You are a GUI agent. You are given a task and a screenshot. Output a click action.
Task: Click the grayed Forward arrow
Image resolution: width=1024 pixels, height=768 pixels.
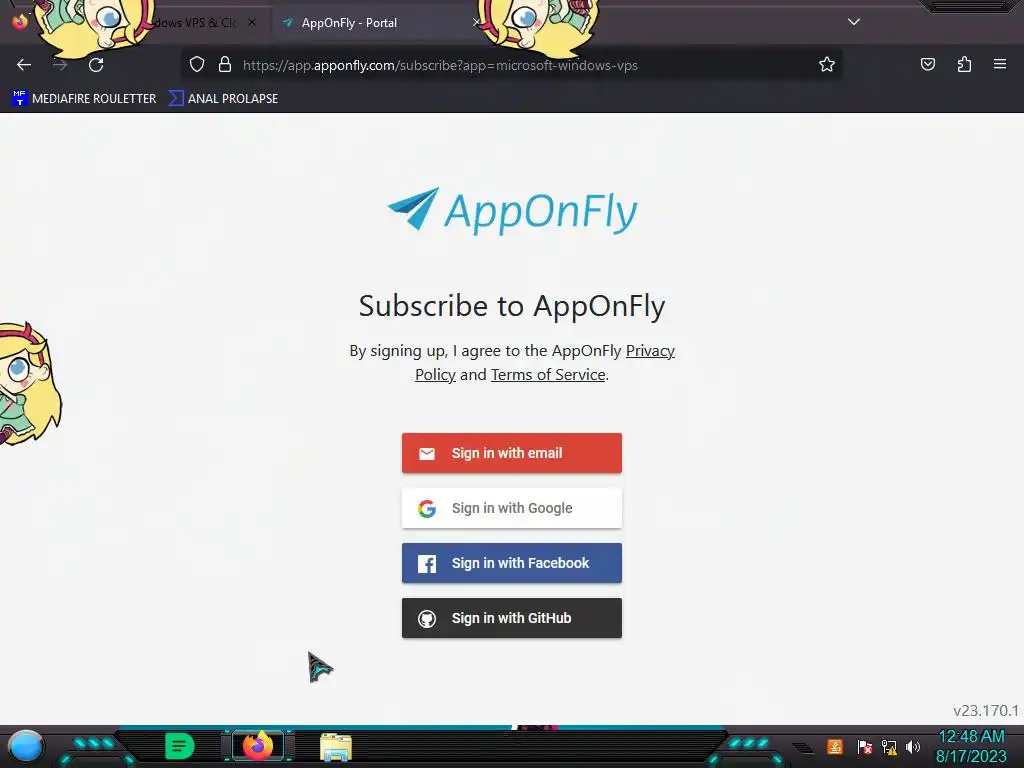click(60, 65)
